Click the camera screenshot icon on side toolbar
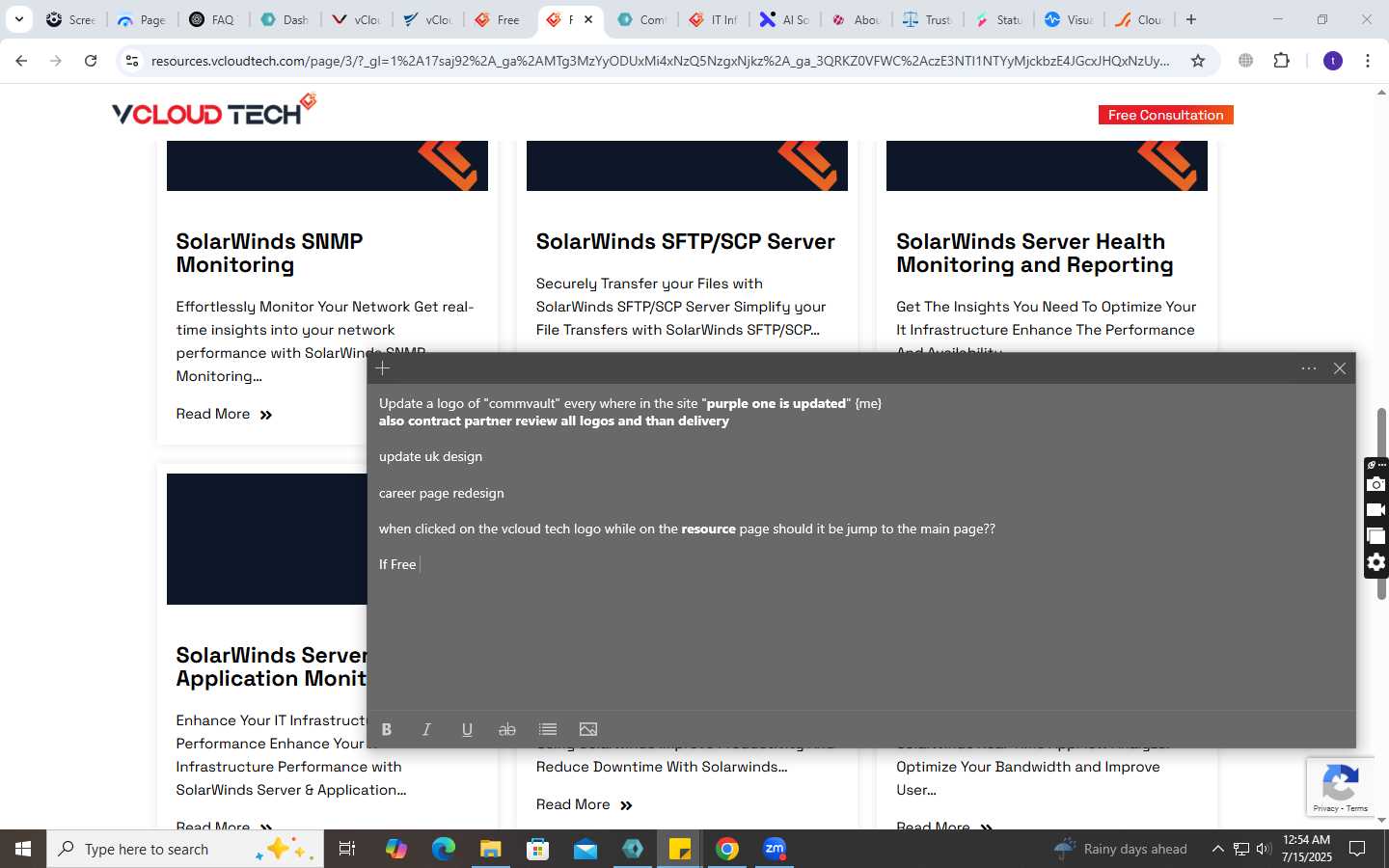 click(x=1376, y=484)
